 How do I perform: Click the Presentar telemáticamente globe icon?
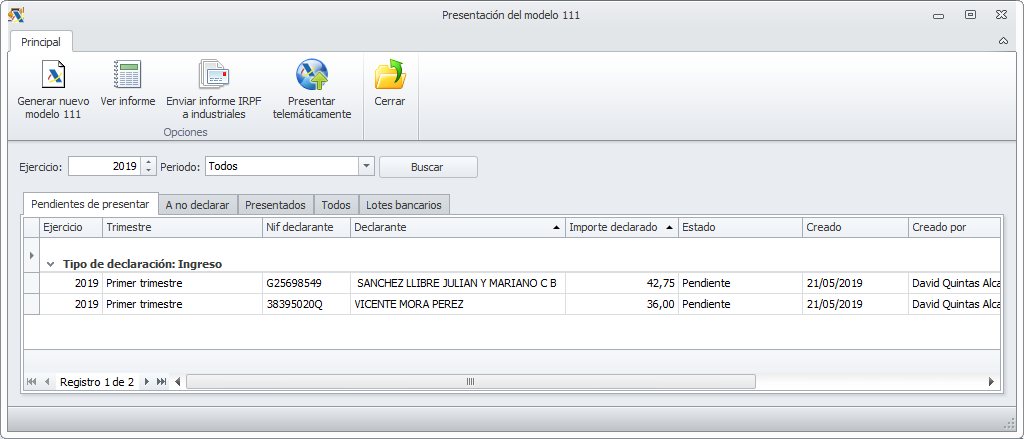pyautogui.click(x=312, y=74)
